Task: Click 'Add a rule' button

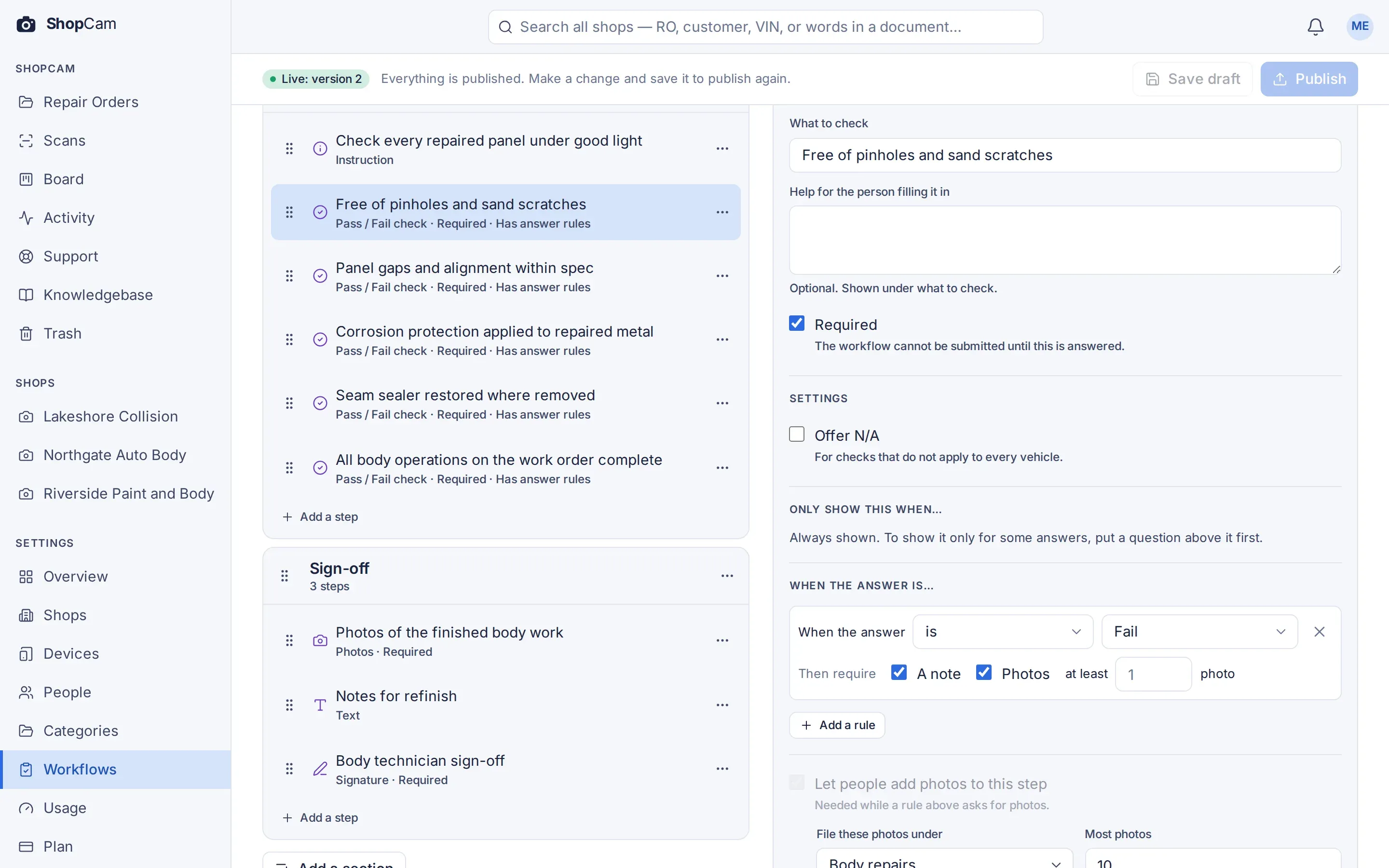Action: coord(837,726)
